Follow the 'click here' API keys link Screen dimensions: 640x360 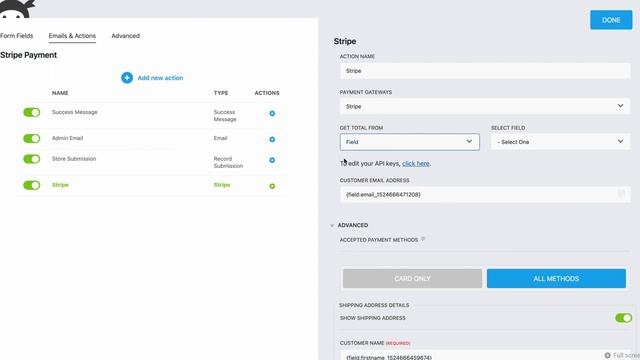416,164
